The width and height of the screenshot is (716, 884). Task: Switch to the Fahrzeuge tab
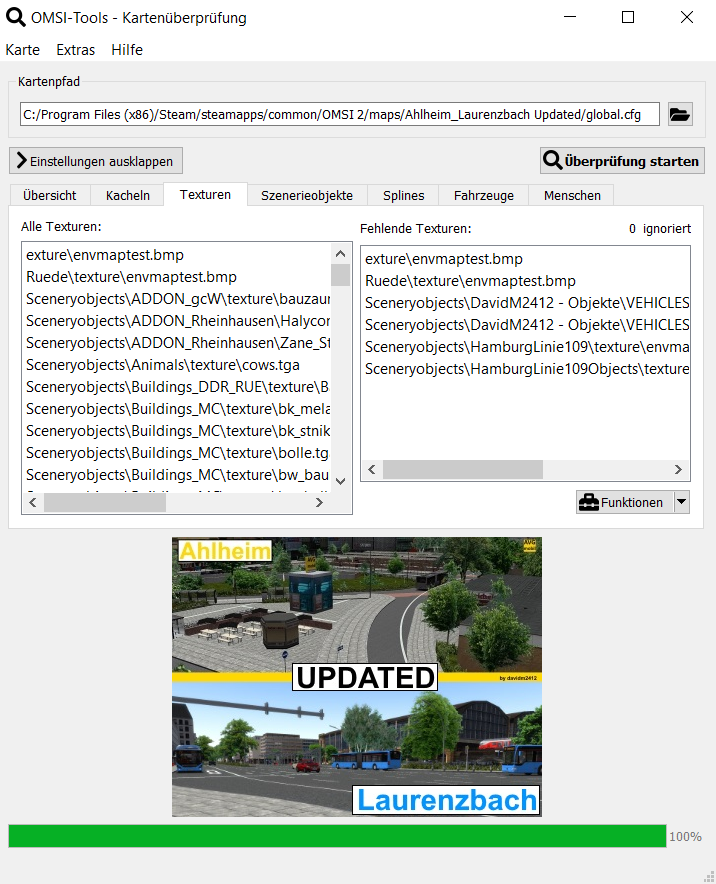(x=483, y=196)
